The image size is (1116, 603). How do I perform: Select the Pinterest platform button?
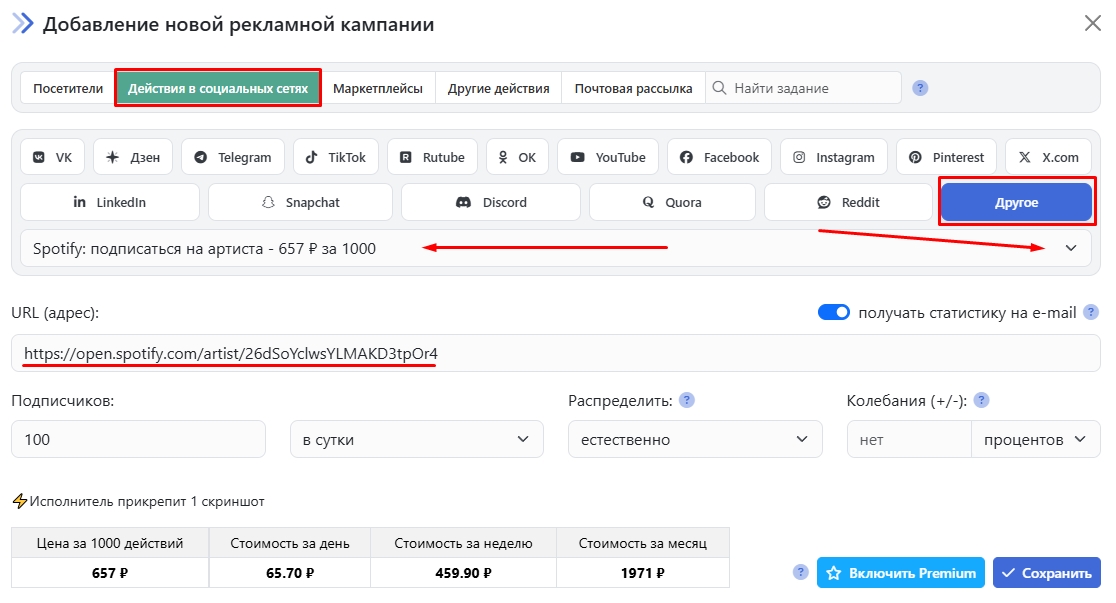tap(946, 157)
